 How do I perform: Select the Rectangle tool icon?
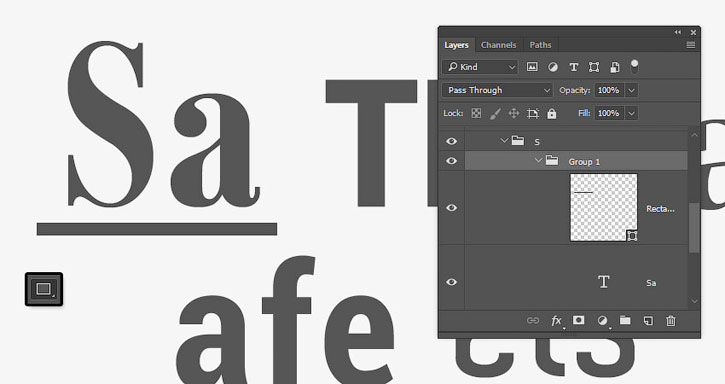[x=43, y=289]
